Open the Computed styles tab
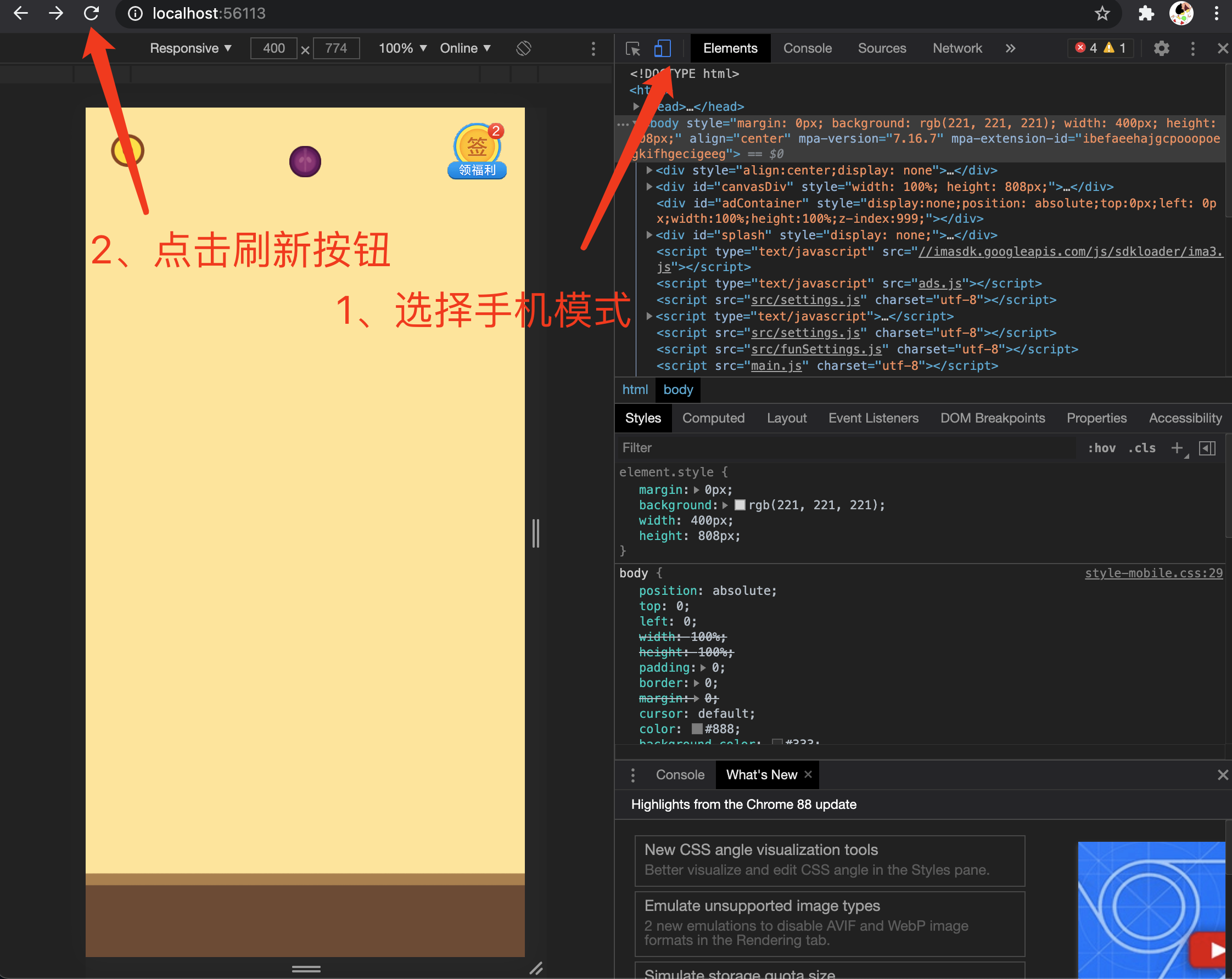Image resolution: width=1232 pixels, height=979 pixels. (713, 418)
